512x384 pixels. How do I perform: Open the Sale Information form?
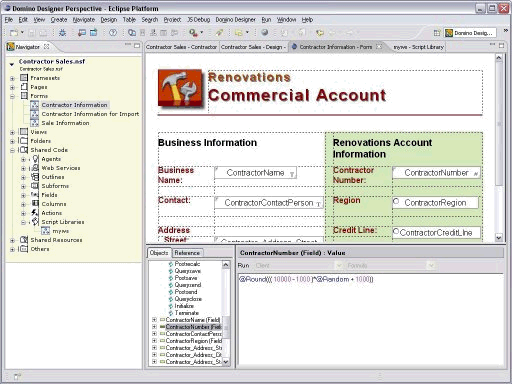[x=65, y=123]
